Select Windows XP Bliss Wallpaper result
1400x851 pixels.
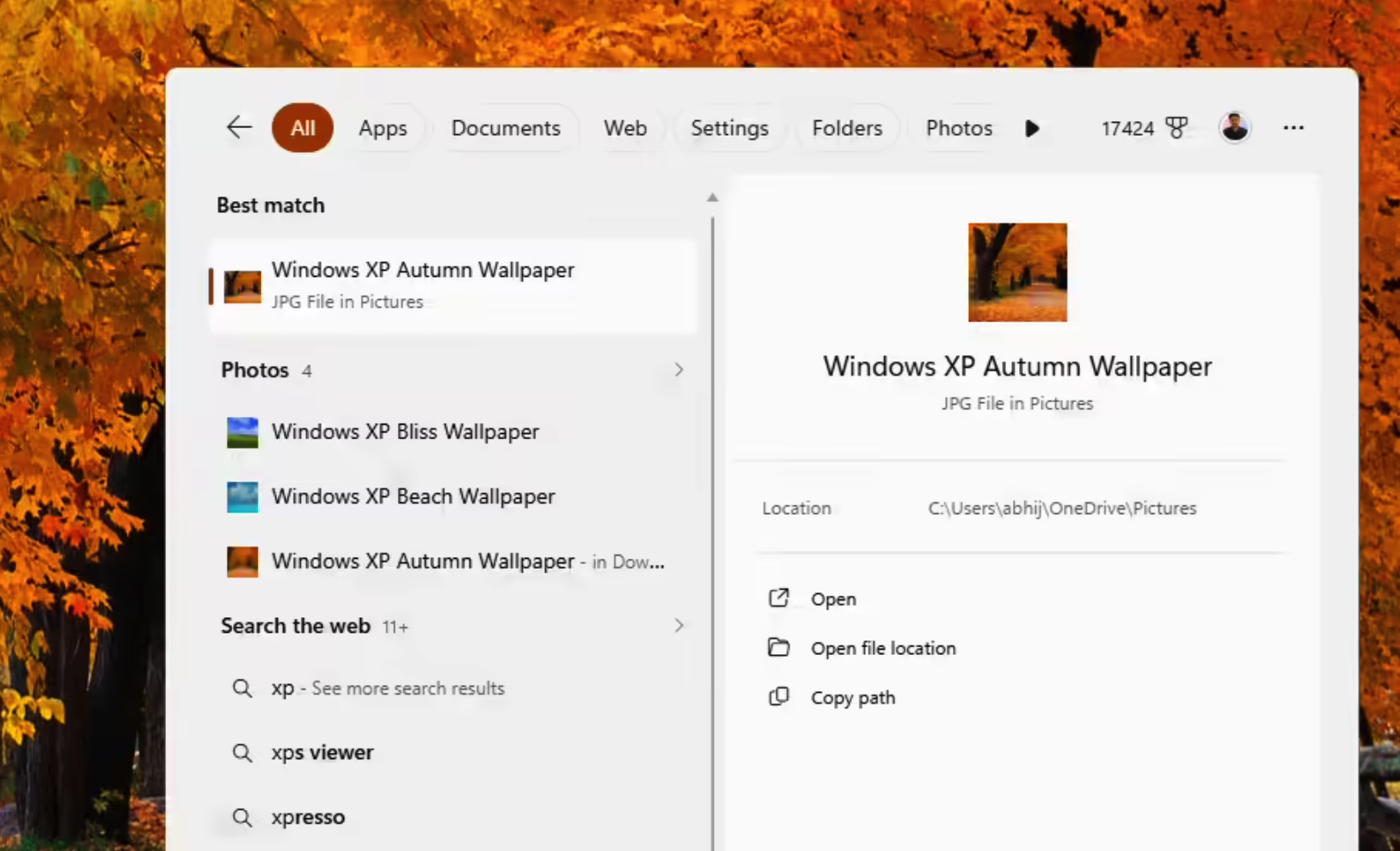452,432
